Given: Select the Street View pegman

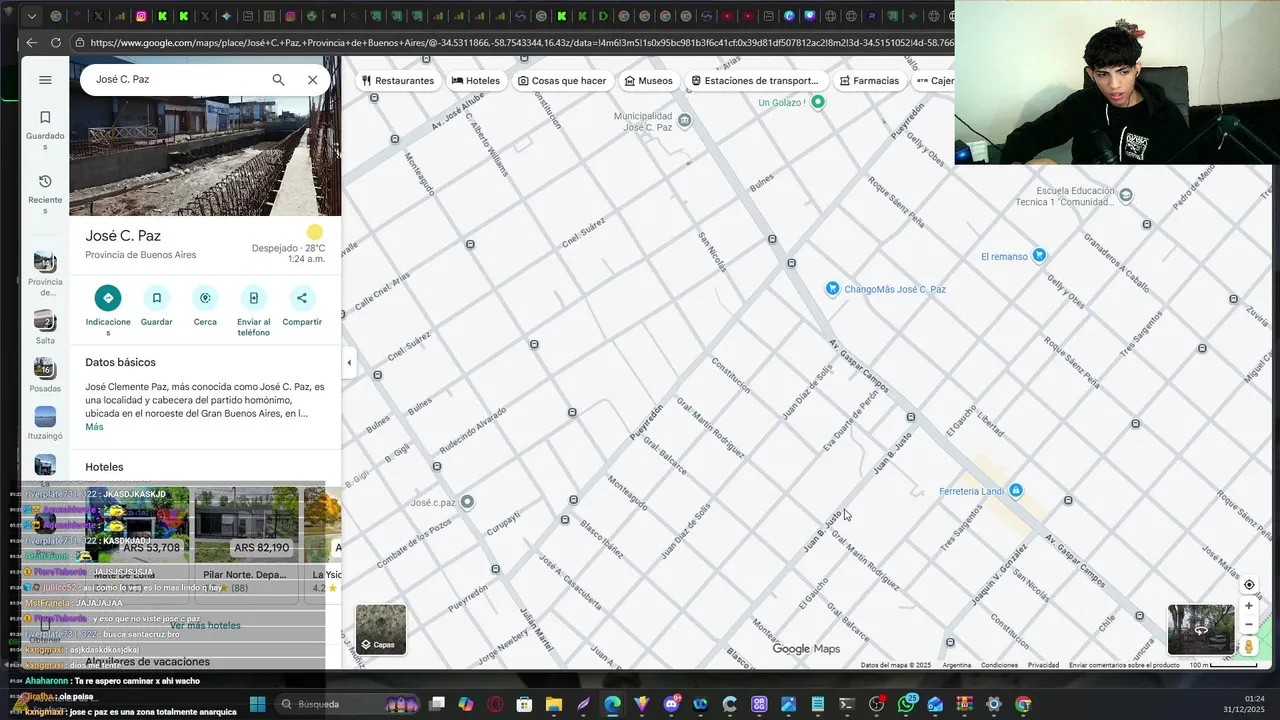Looking at the screenshot, I should point(1249,647).
